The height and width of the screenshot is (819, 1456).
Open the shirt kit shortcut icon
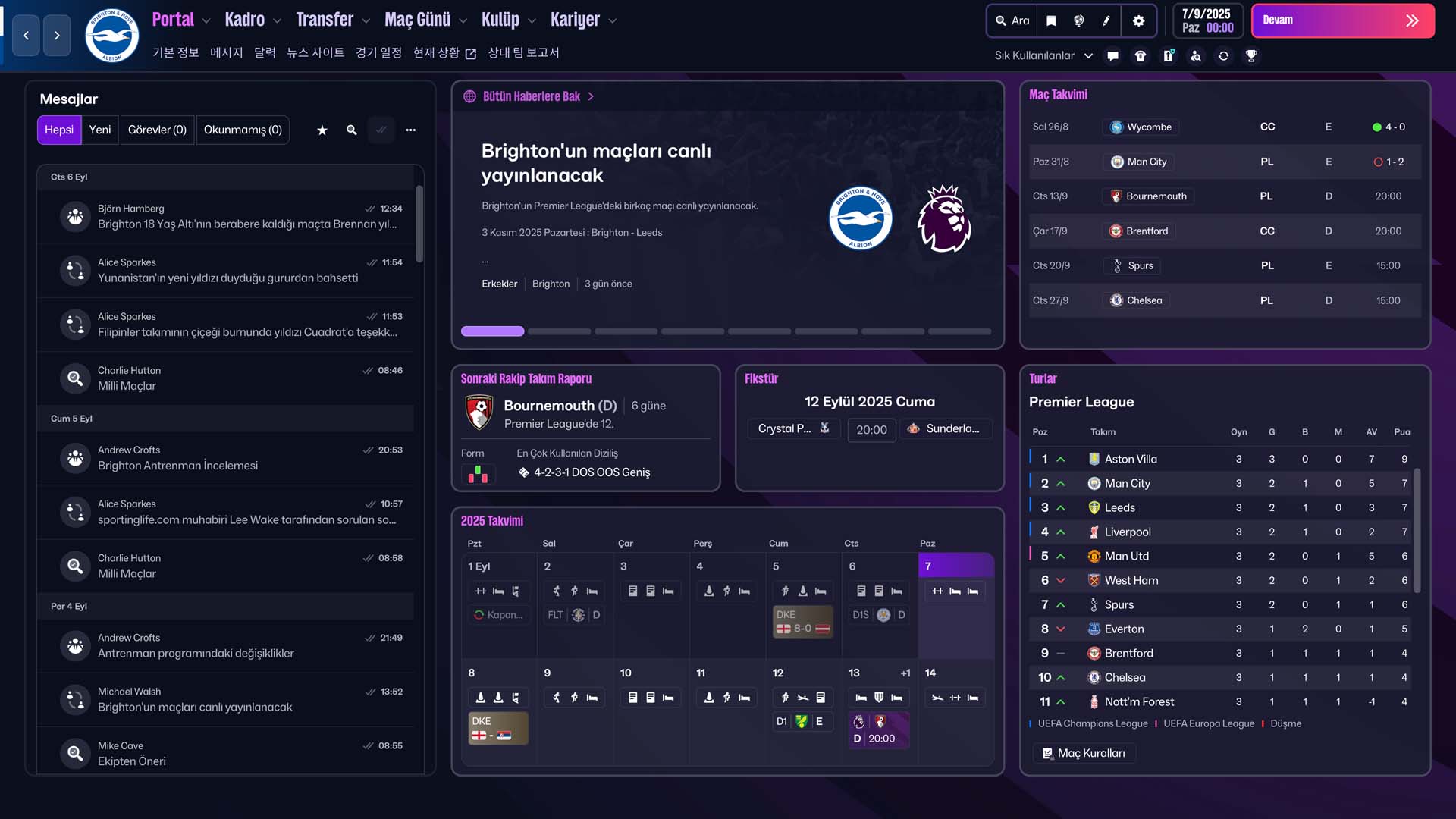click(1141, 55)
